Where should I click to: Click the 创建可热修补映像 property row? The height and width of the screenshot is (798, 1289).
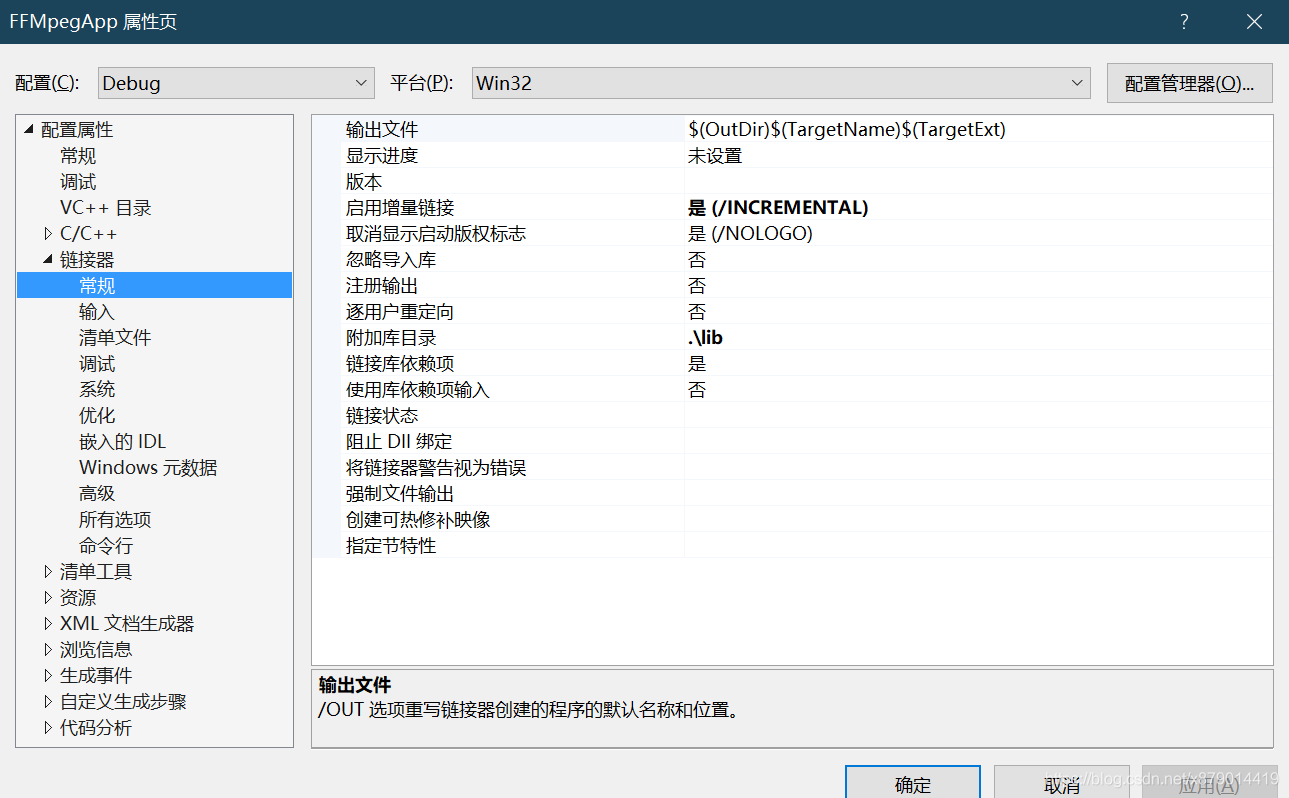(792, 519)
